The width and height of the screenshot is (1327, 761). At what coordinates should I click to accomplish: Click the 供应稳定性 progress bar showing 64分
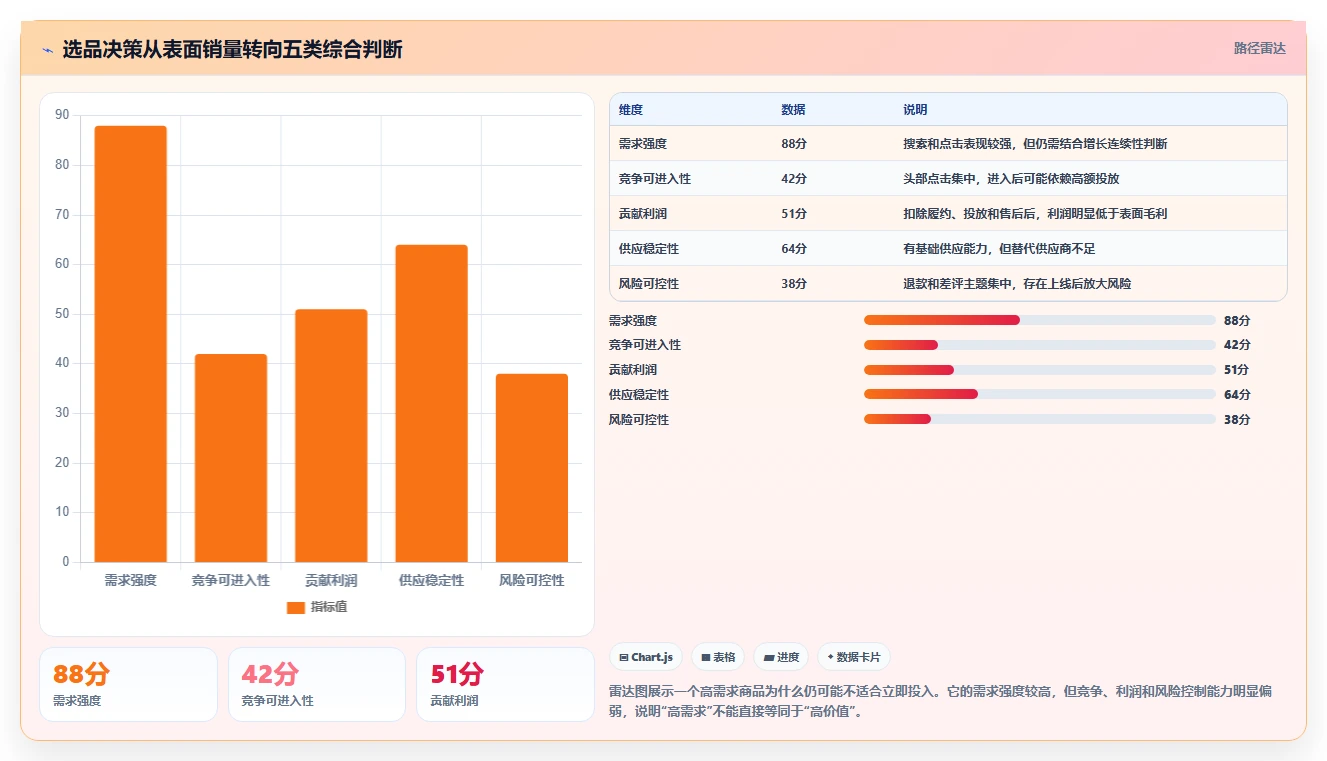coord(1040,394)
